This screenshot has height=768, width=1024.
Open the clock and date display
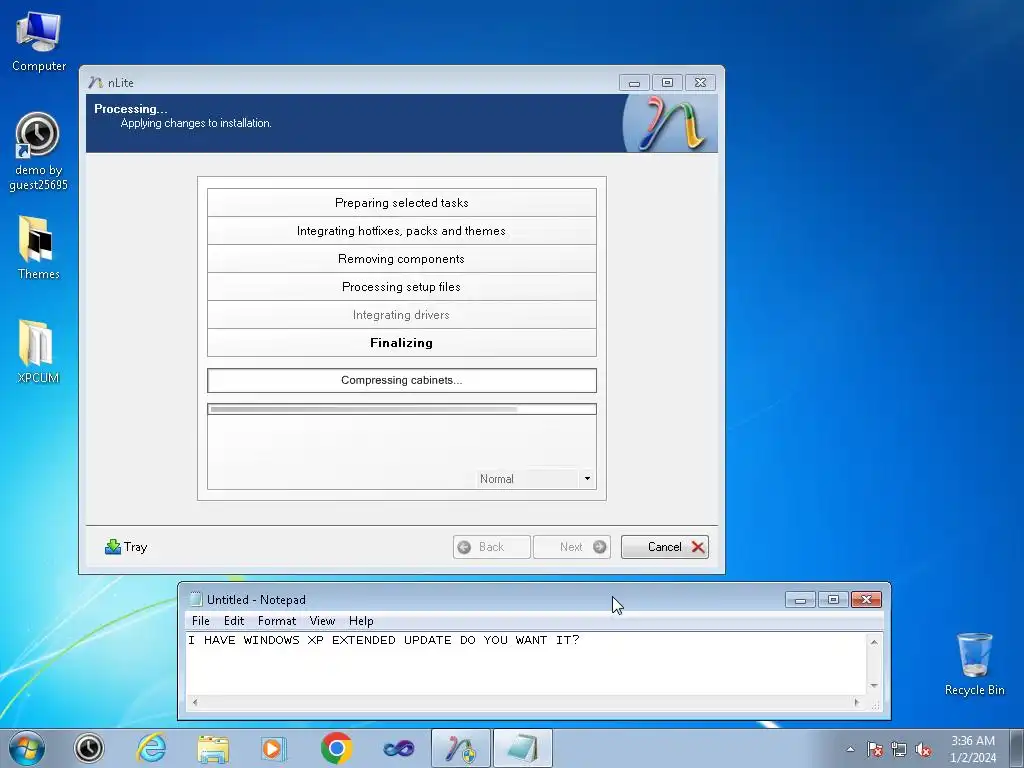(973, 749)
